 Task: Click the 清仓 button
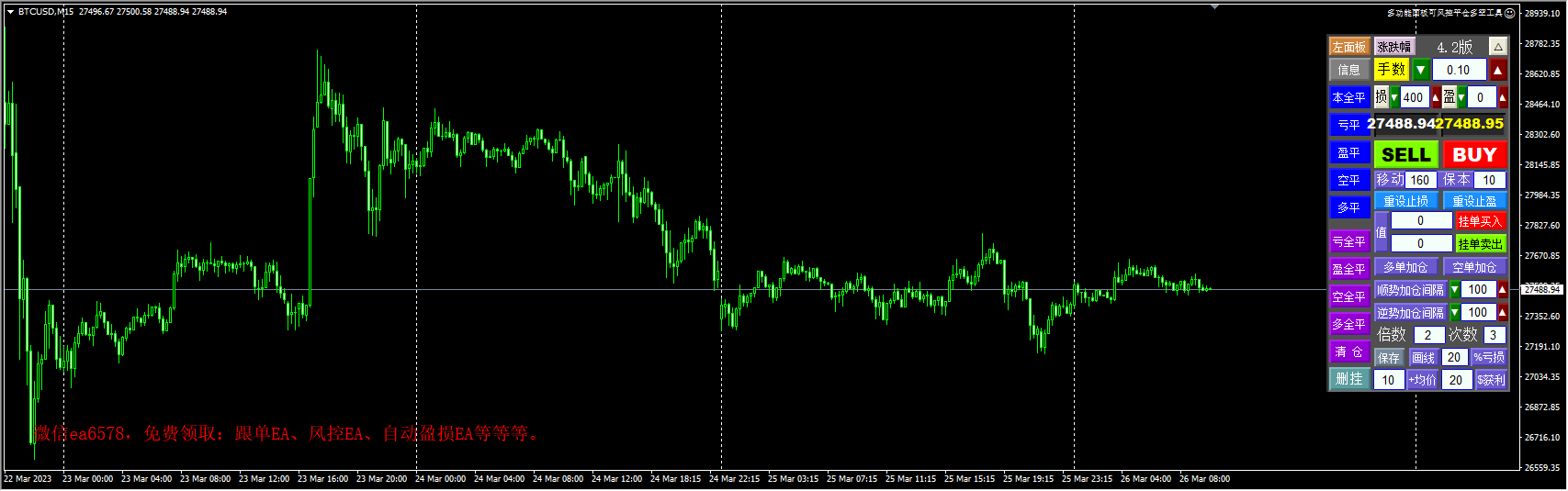coord(1349,352)
